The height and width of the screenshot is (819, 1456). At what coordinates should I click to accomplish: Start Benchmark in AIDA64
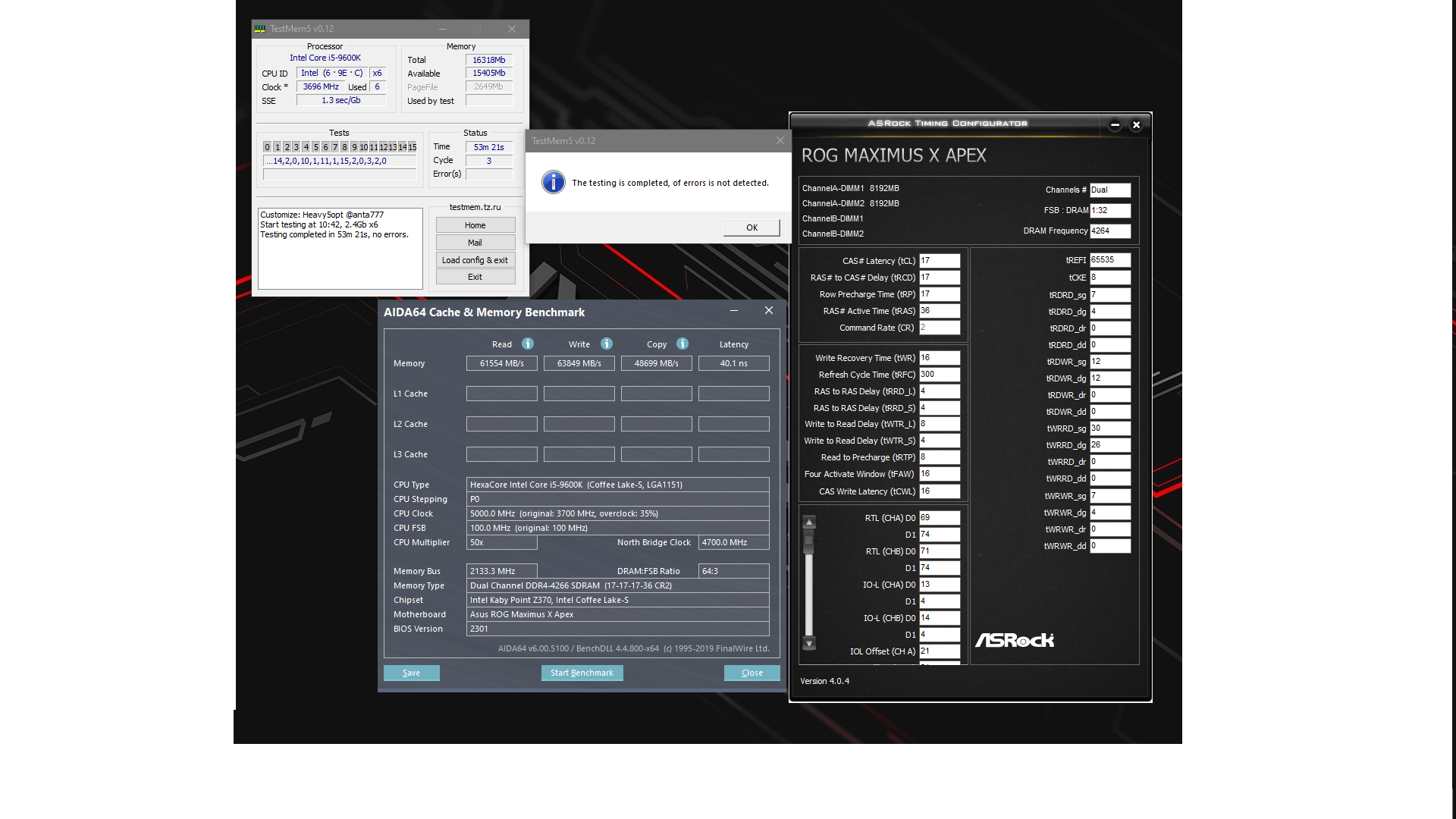(x=582, y=673)
